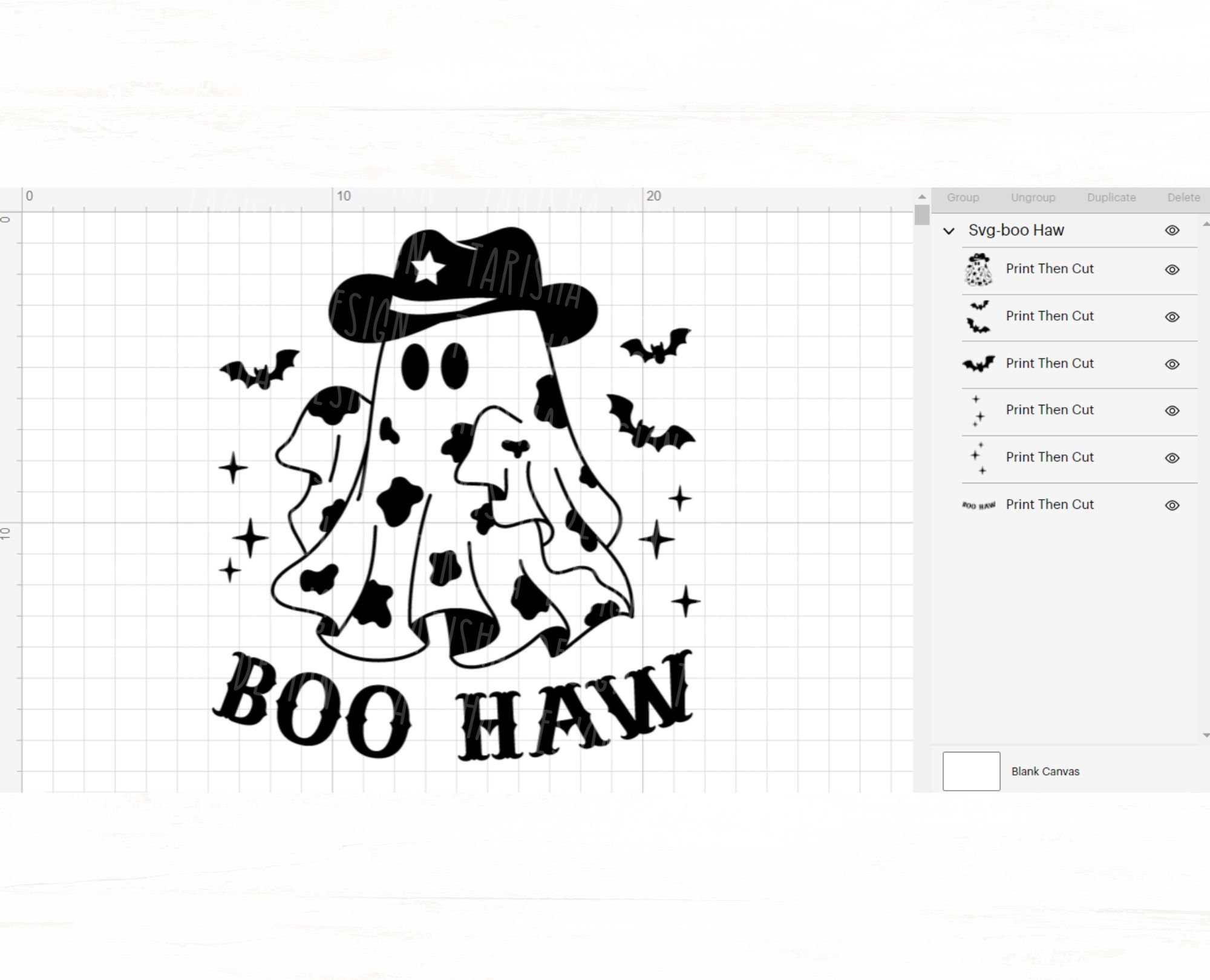Click Group in the layers toolbar
The height and width of the screenshot is (980, 1210).
coord(963,197)
